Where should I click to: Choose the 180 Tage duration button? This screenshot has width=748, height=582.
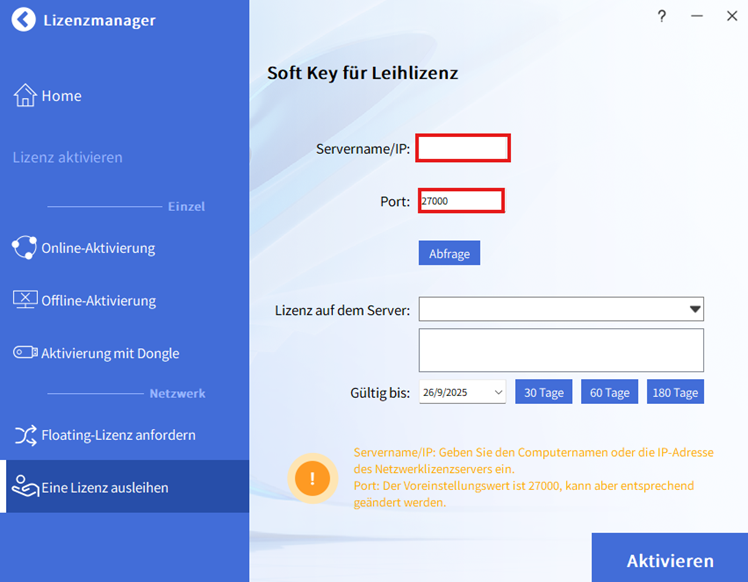tap(675, 392)
